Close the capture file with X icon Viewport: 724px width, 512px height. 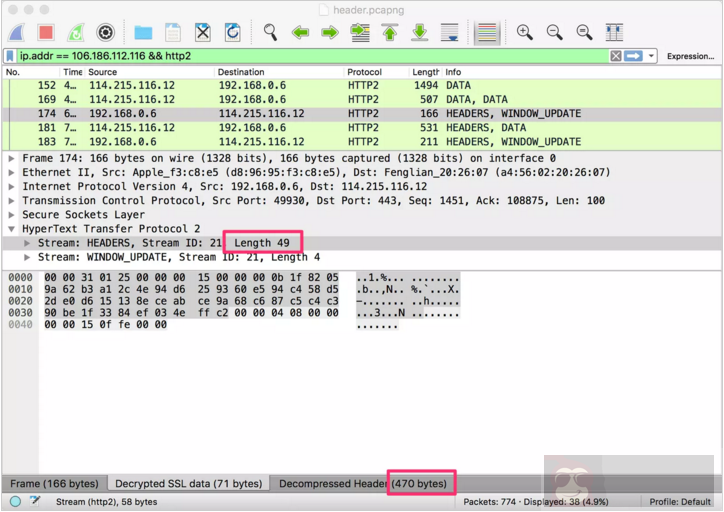(x=203, y=33)
